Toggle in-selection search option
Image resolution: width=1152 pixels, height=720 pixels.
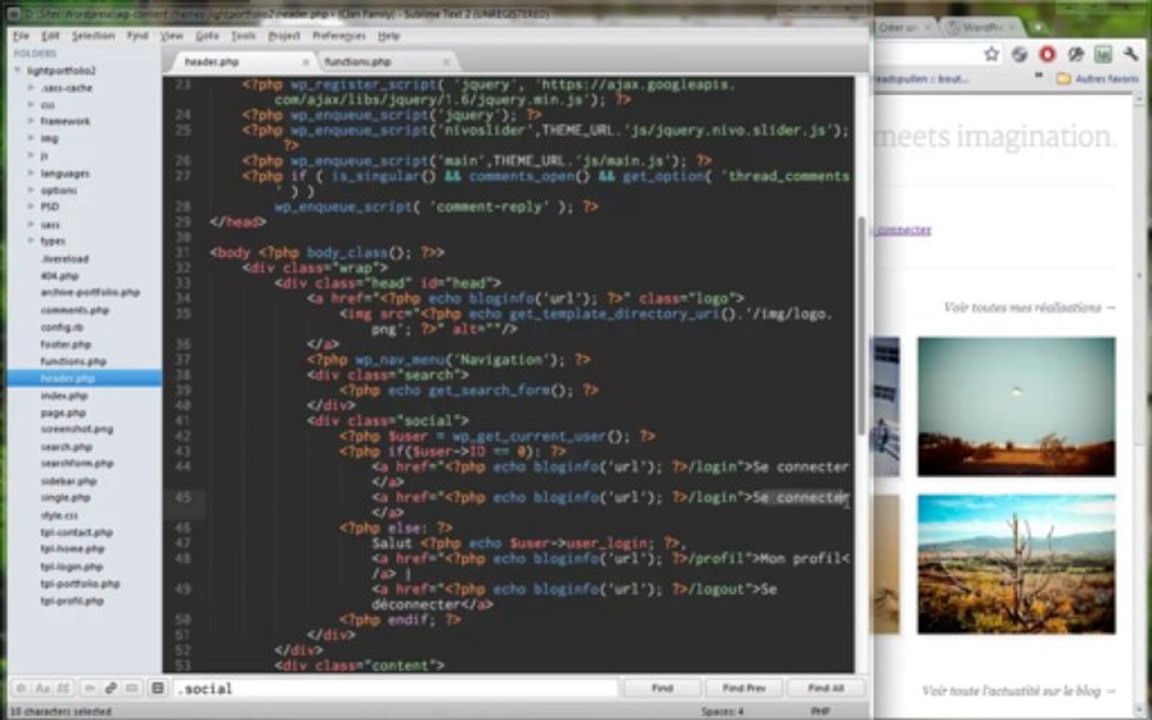tap(132, 688)
